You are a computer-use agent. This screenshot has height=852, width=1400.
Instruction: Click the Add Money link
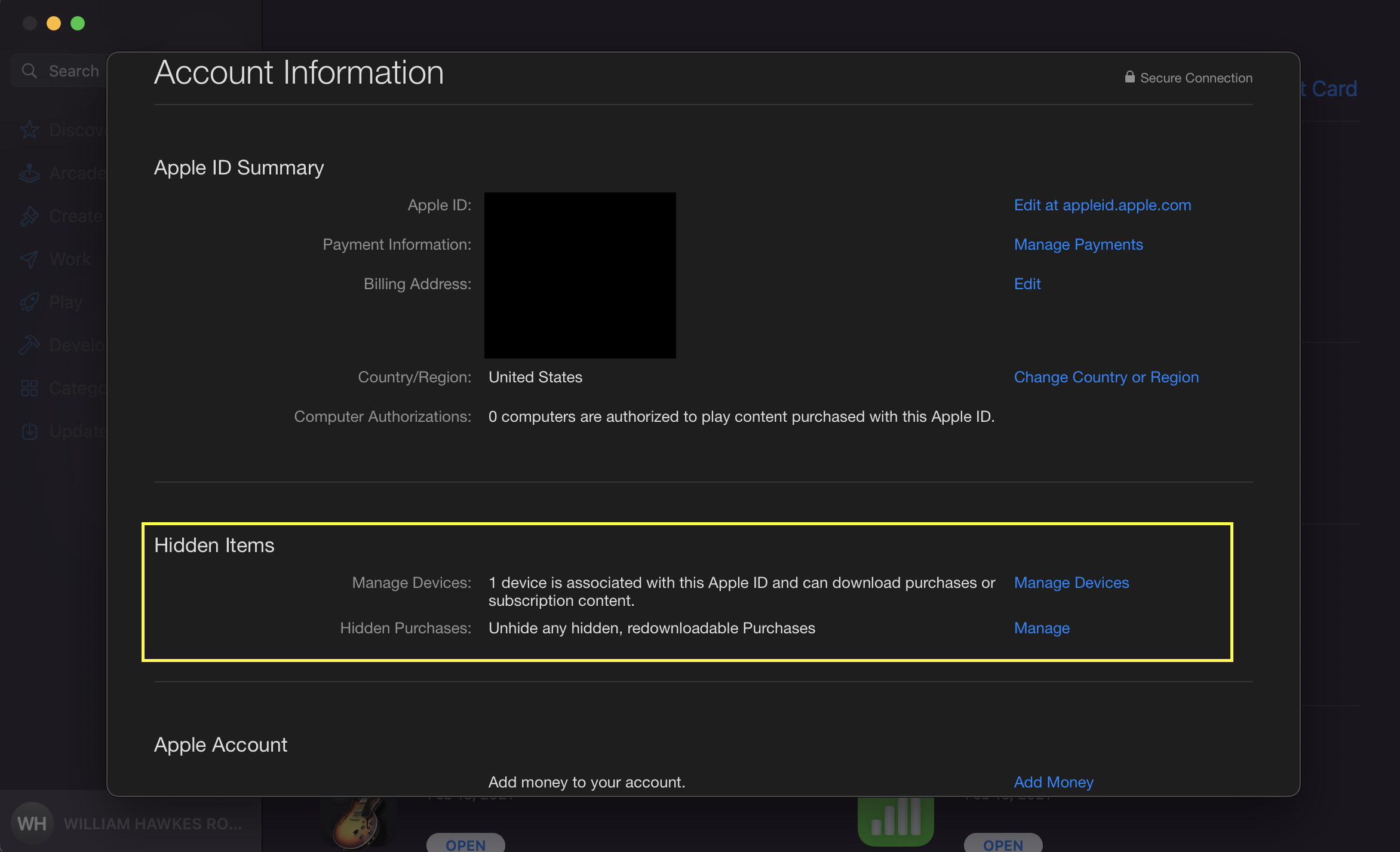pyautogui.click(x=1053, y=782)
